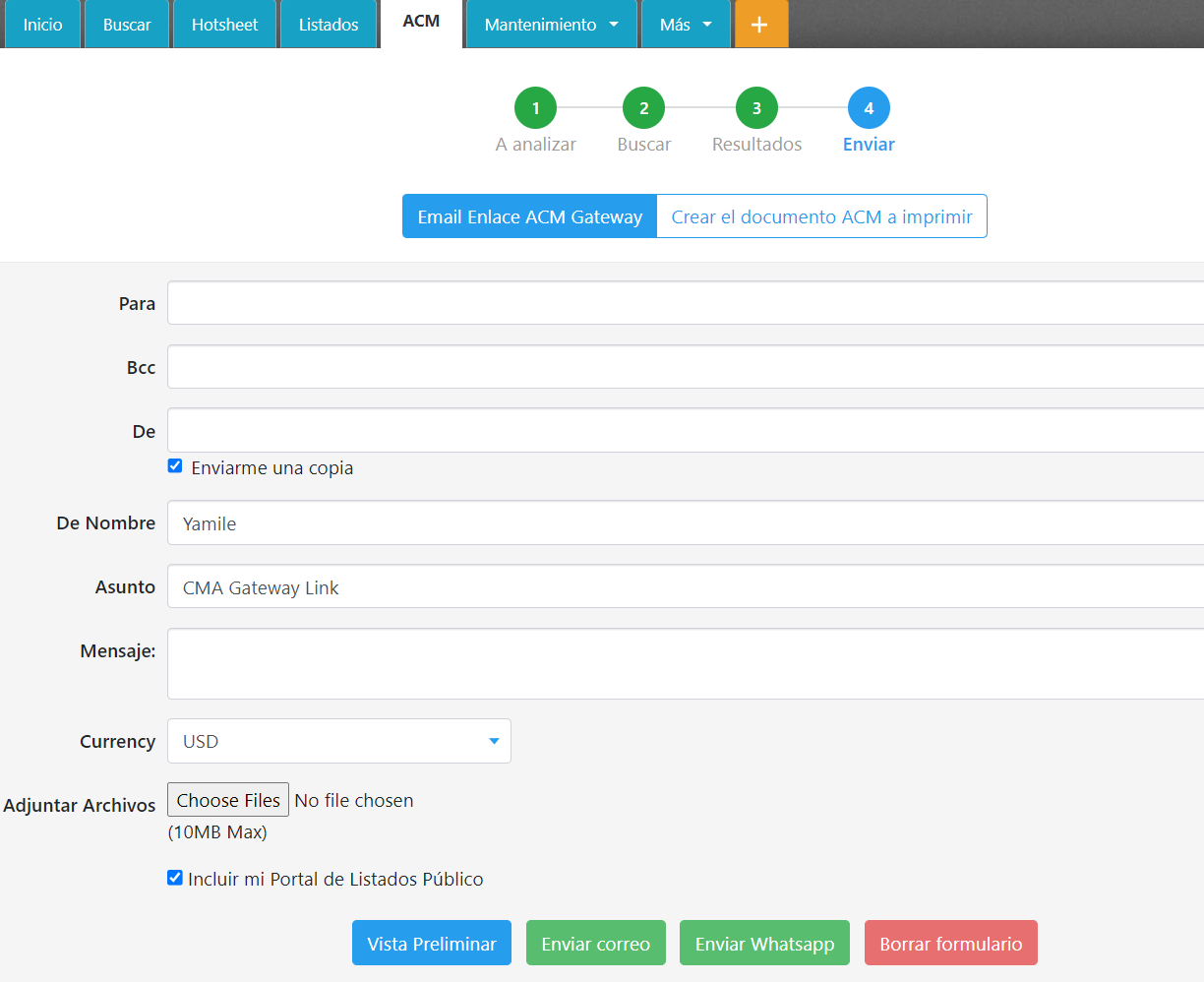The image size is (1204, 982).
Task: Click the Enviar correo button
Action: coord(596,943)
